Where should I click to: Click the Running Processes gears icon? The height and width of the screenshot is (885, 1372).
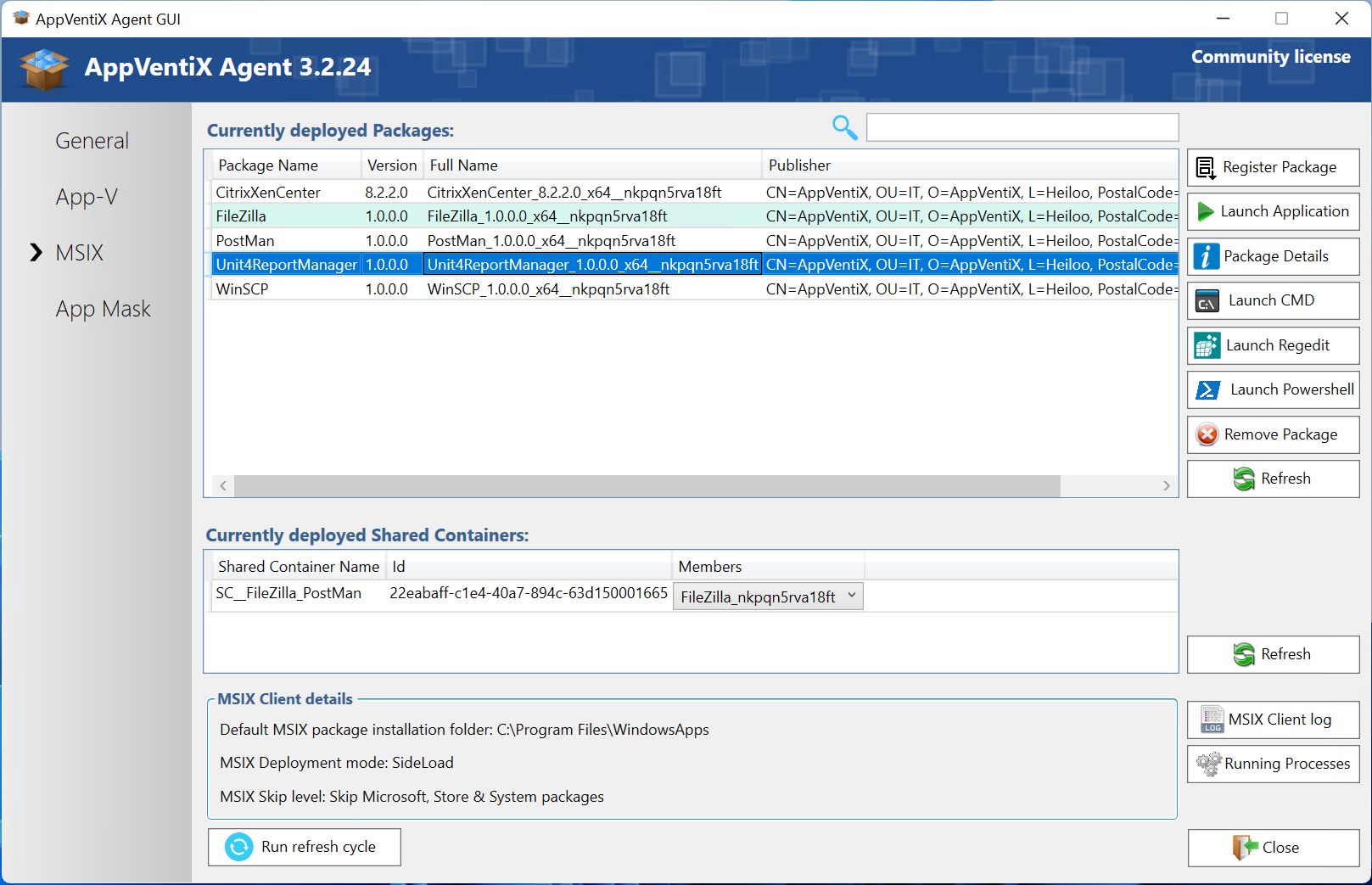click(x=1208, y=764)
